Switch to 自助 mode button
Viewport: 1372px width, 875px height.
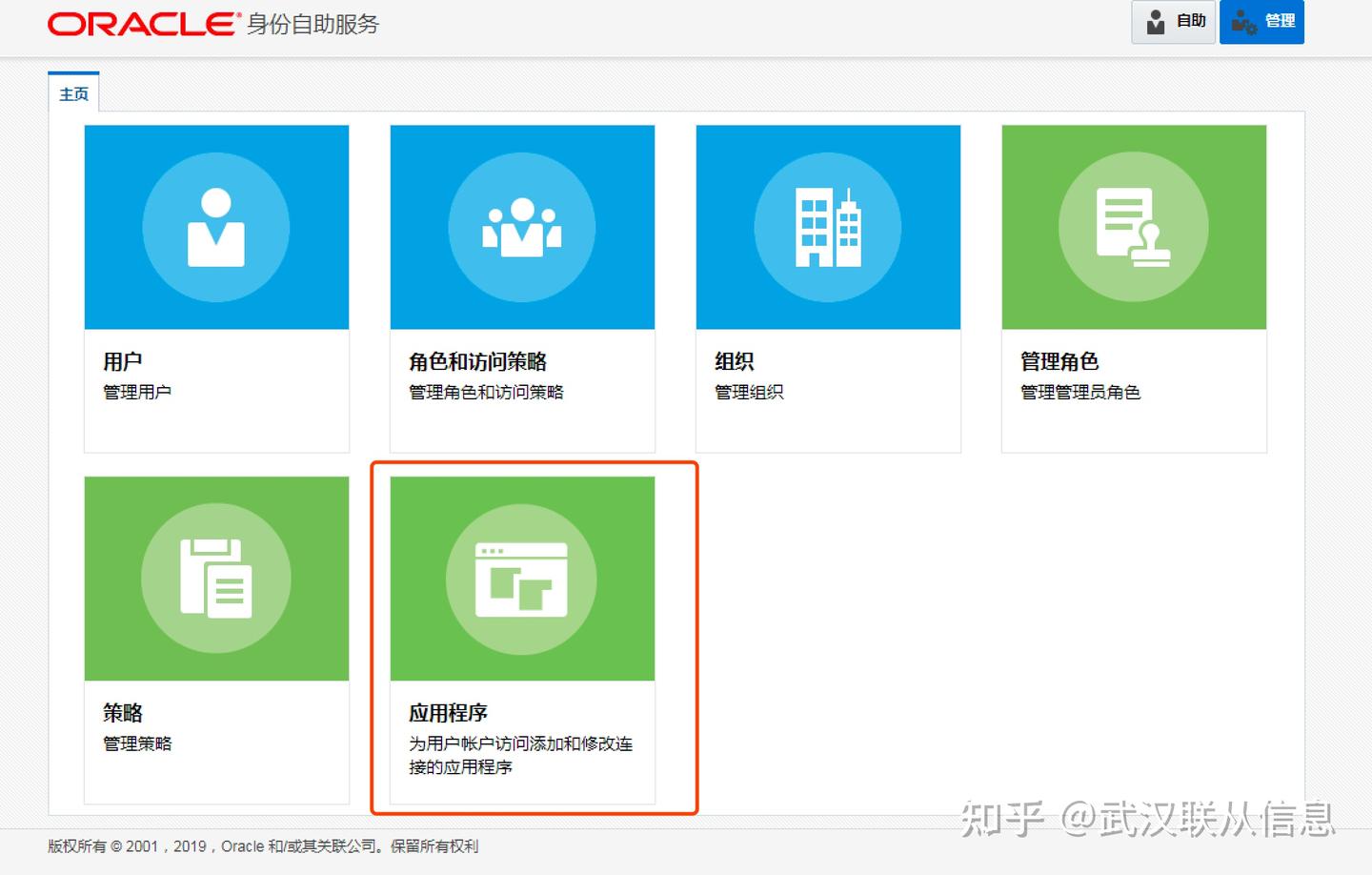[x=1173, y=22]
